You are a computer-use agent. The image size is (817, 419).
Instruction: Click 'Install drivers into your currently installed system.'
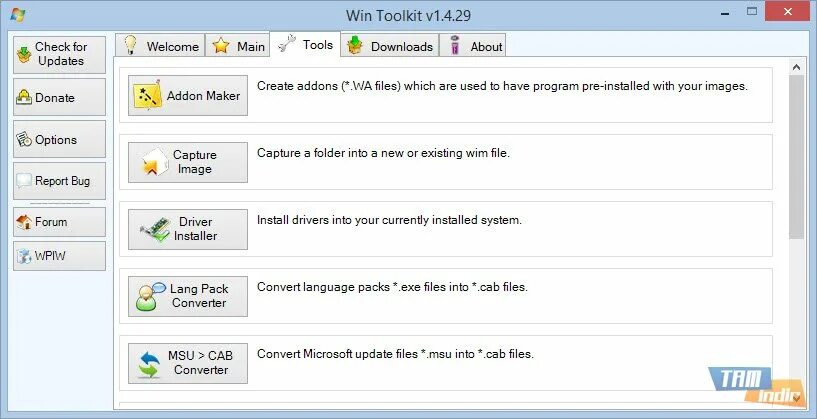click(x=389, y=220)
